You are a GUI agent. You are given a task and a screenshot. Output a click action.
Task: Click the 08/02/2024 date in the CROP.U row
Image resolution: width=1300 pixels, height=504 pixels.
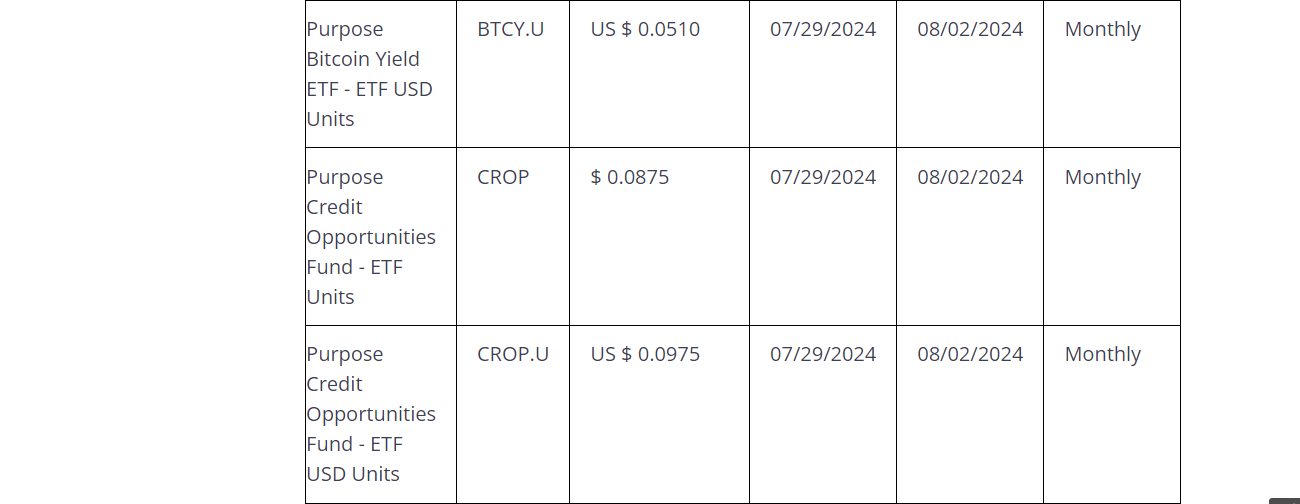click(x=970, y=354)
